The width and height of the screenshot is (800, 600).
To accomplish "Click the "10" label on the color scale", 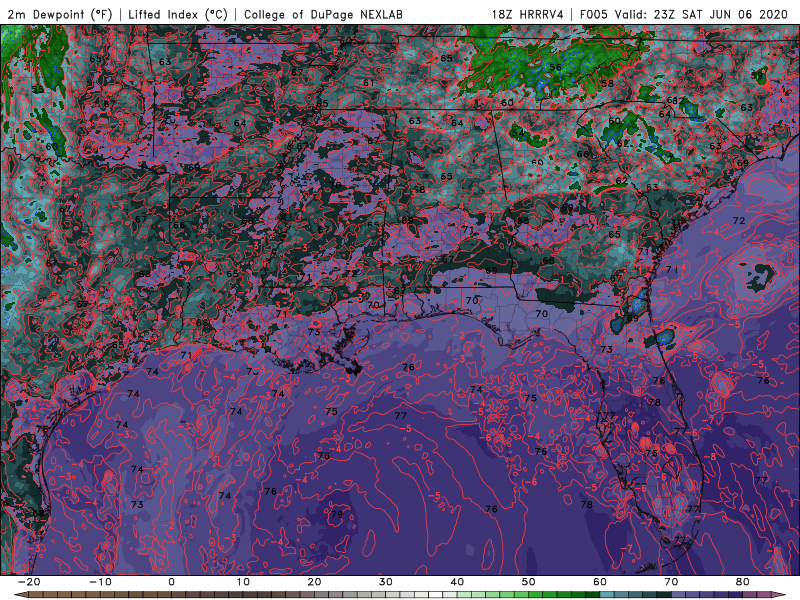I will [x=243, y=582].
